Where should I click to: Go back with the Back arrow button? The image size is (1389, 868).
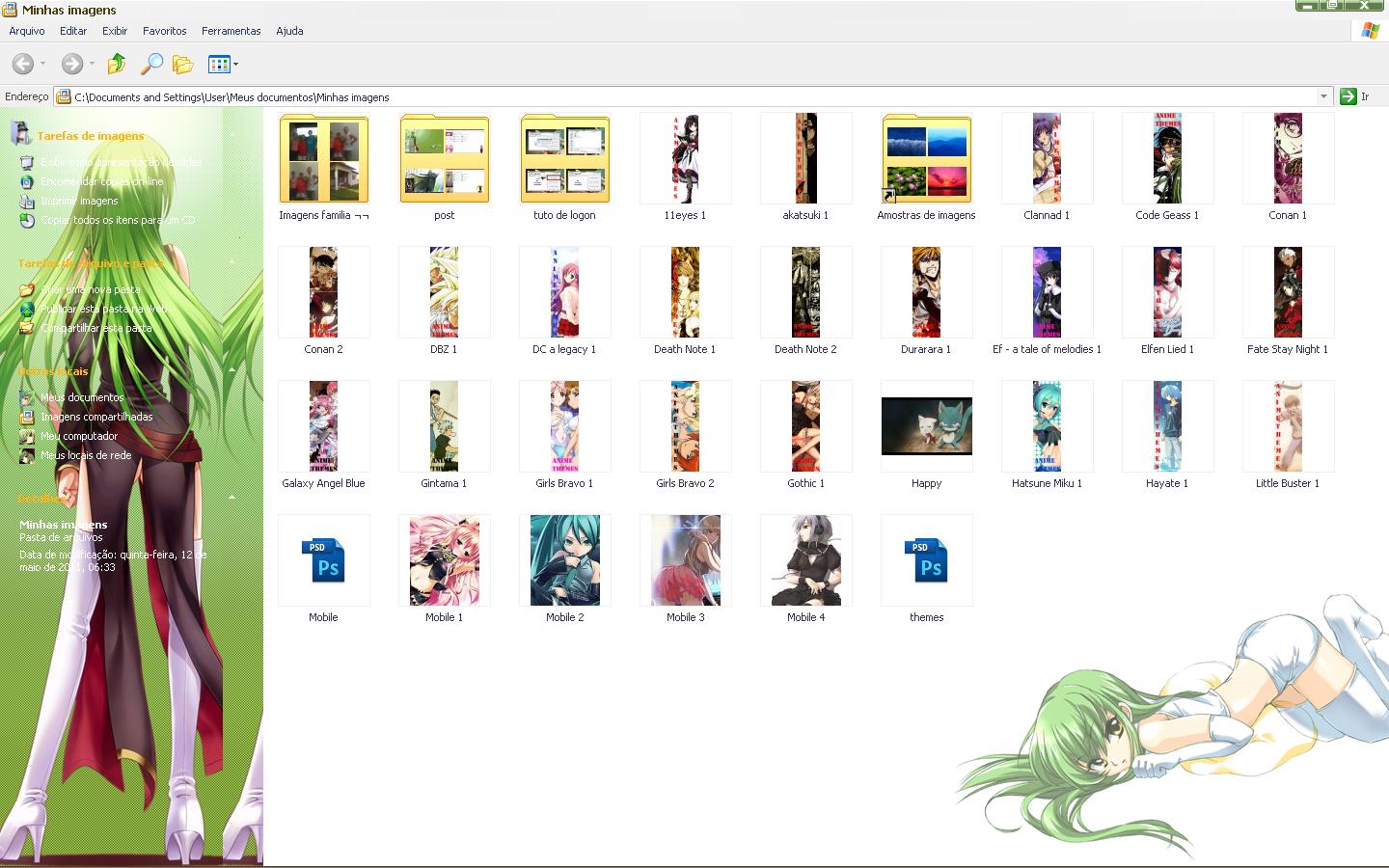[23, 64]
